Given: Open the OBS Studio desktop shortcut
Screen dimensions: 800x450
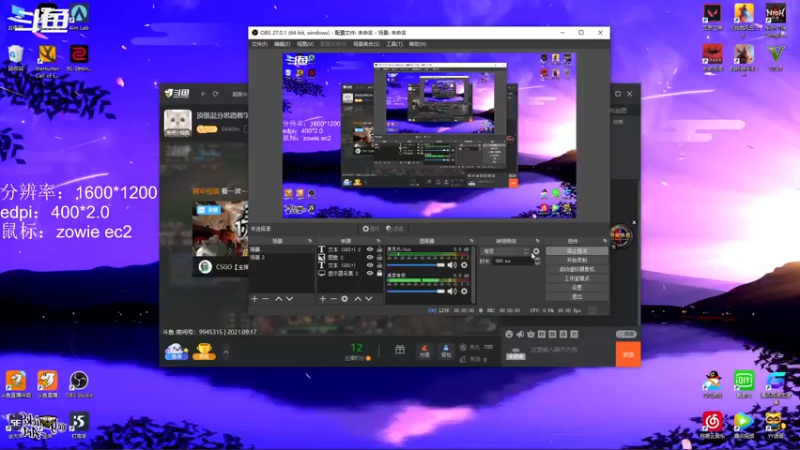Looking at the screenshot, I should 79,384.
